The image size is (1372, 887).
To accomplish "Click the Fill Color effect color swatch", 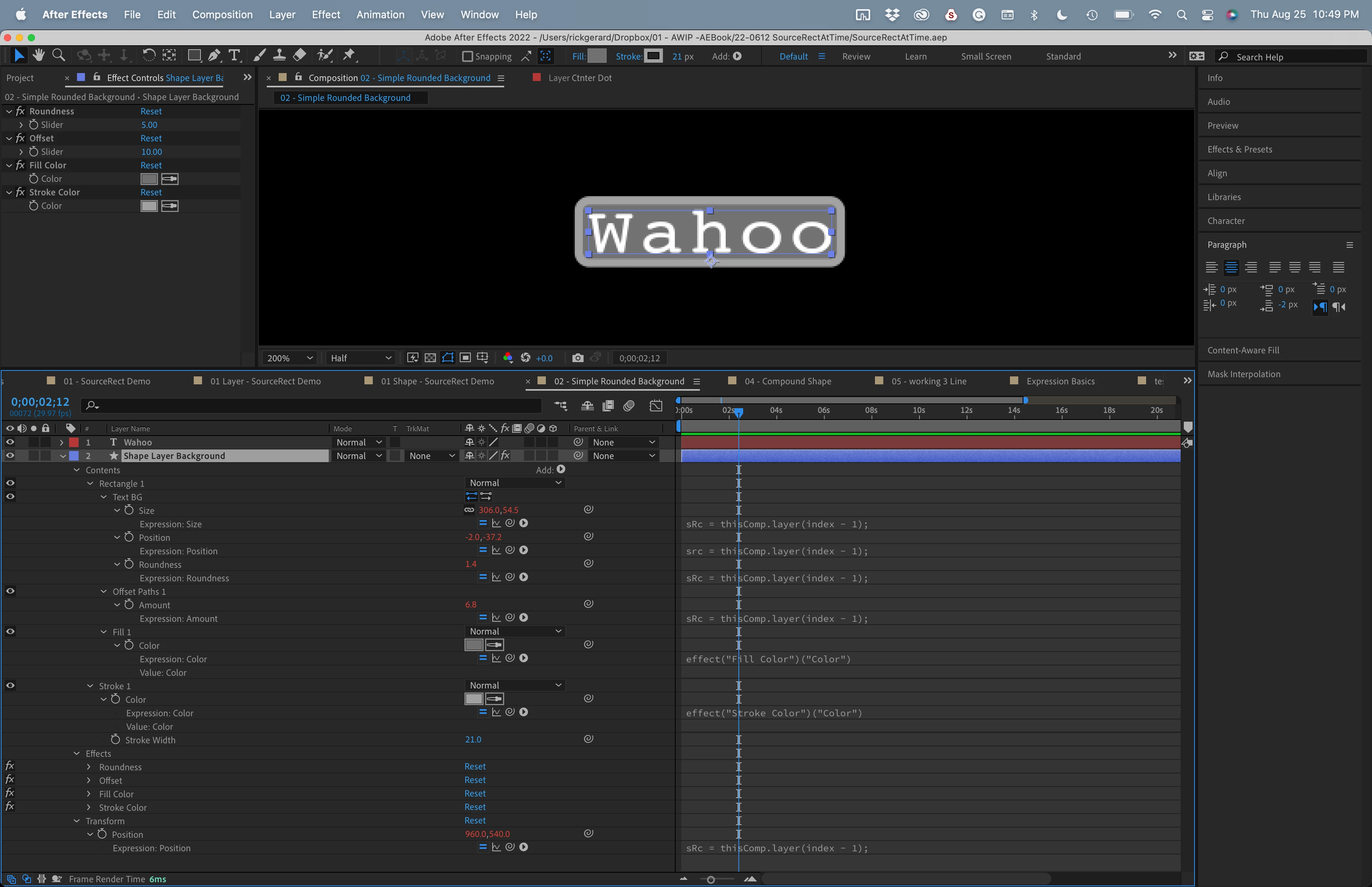I will coord(149,179).
